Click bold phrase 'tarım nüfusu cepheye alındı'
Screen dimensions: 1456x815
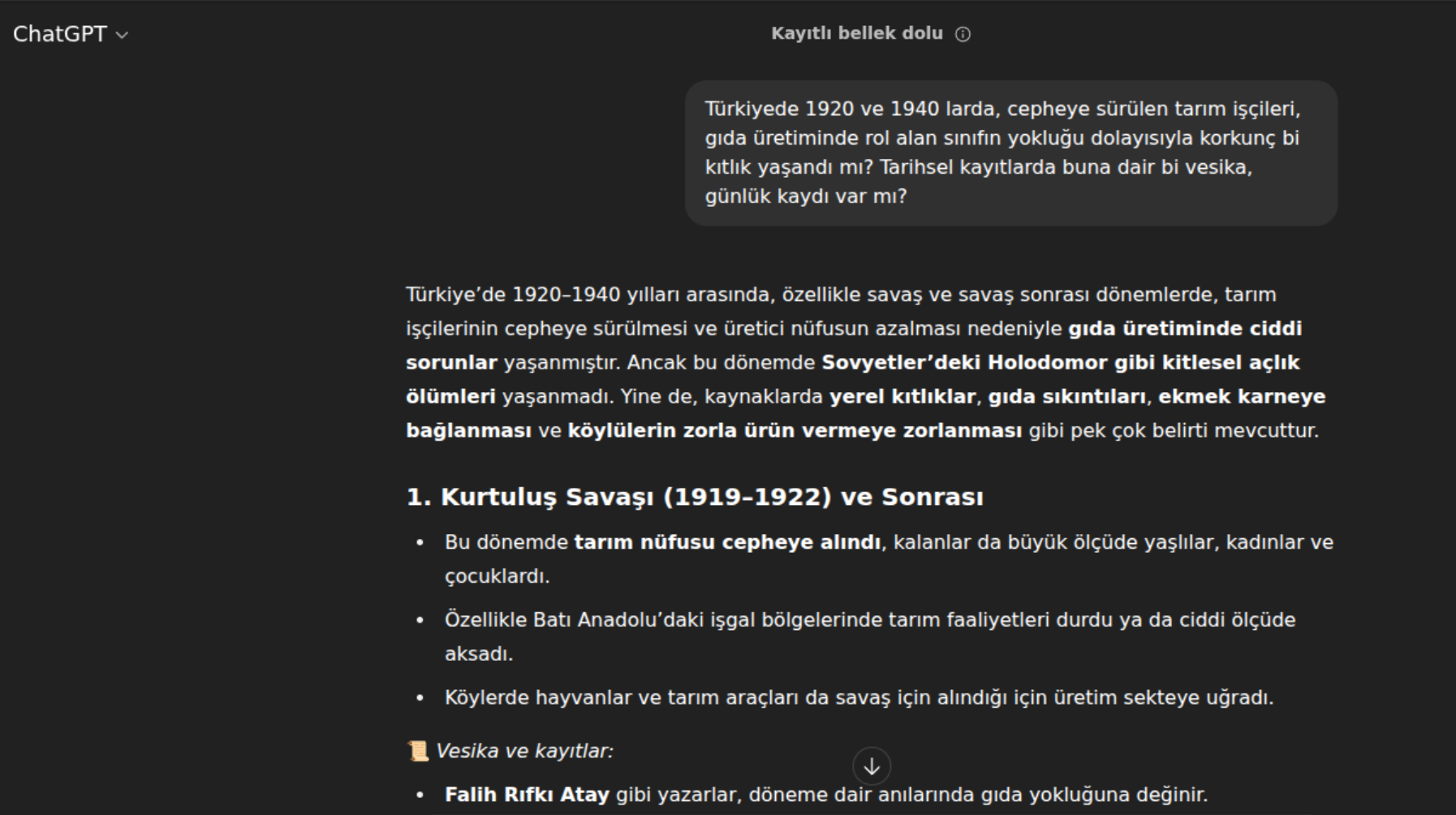coord(727,542)
